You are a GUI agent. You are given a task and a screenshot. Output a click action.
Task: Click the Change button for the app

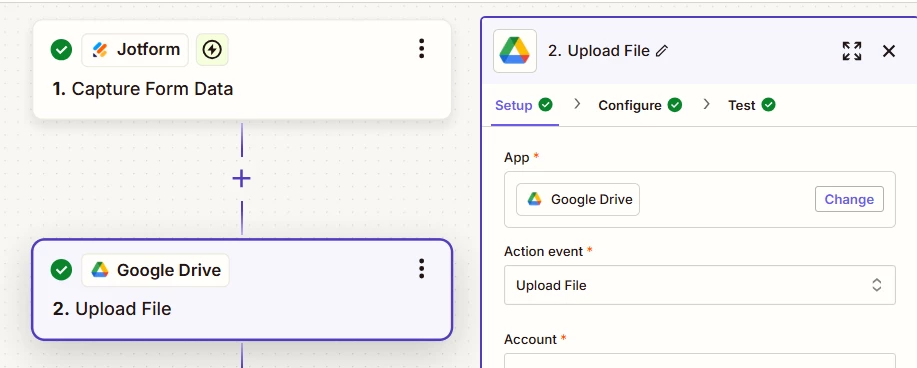tap(849, 200)
